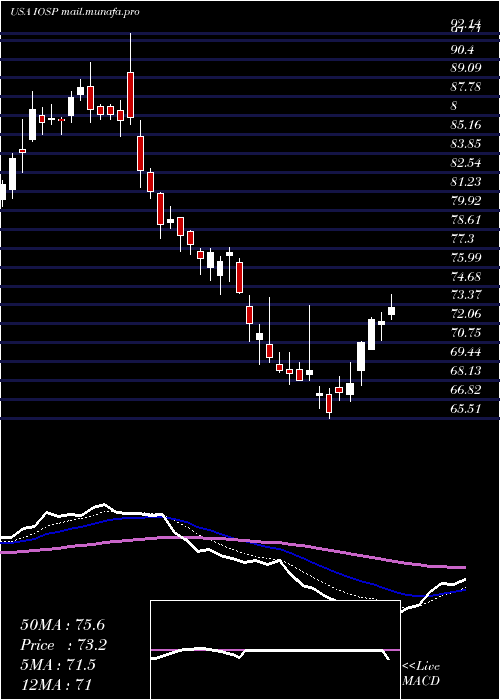Select the 65.51 price axis label
This screenshot has width=500, height=700.
467,409
